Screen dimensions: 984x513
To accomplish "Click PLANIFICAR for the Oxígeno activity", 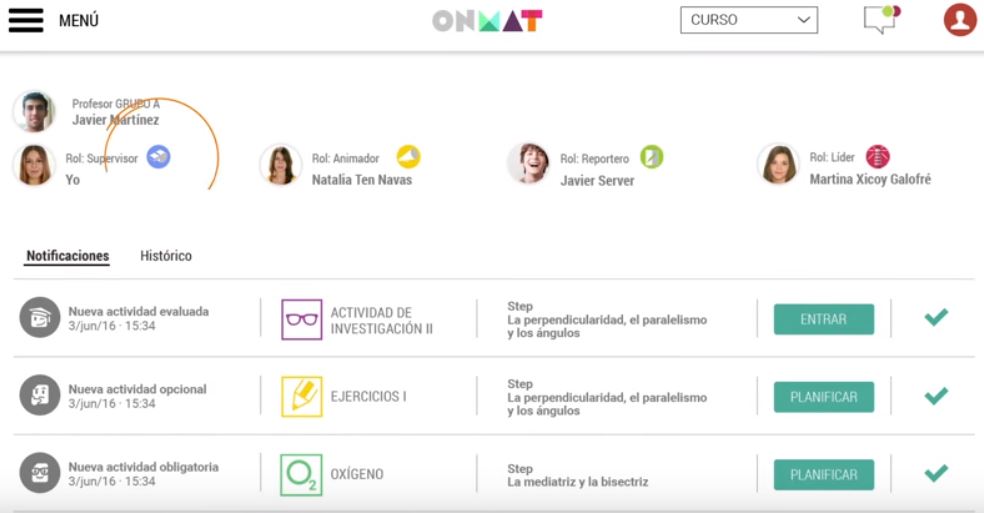I will 823,475.
